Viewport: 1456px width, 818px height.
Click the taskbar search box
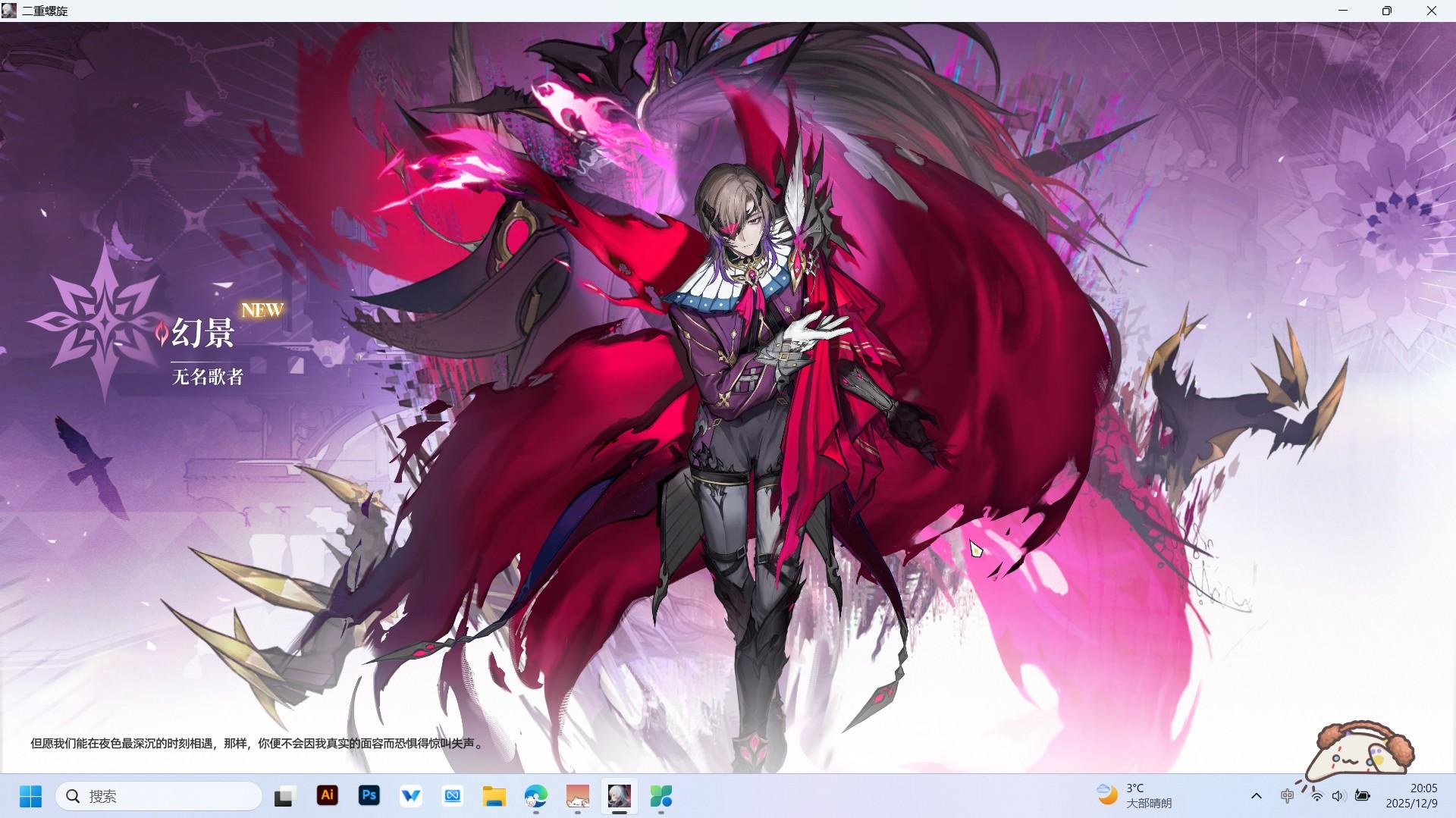click(159, 796)
